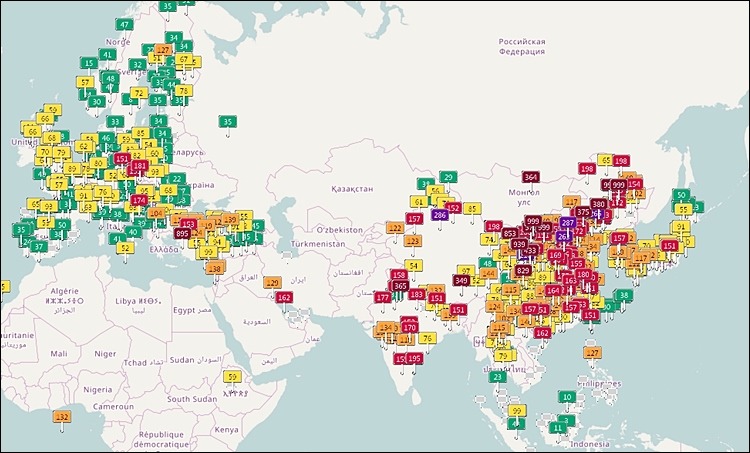The image size is (750, 453).
Task: Open the dark maroon 364 marker in Mongolia
Action: tap(531, 177)
